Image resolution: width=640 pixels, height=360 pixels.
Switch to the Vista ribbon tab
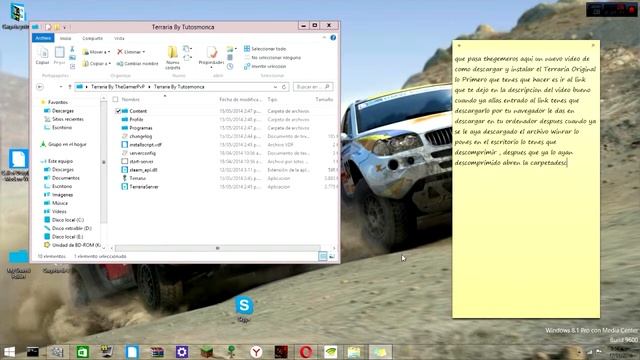pyautogui.click(x=119, y=38)
